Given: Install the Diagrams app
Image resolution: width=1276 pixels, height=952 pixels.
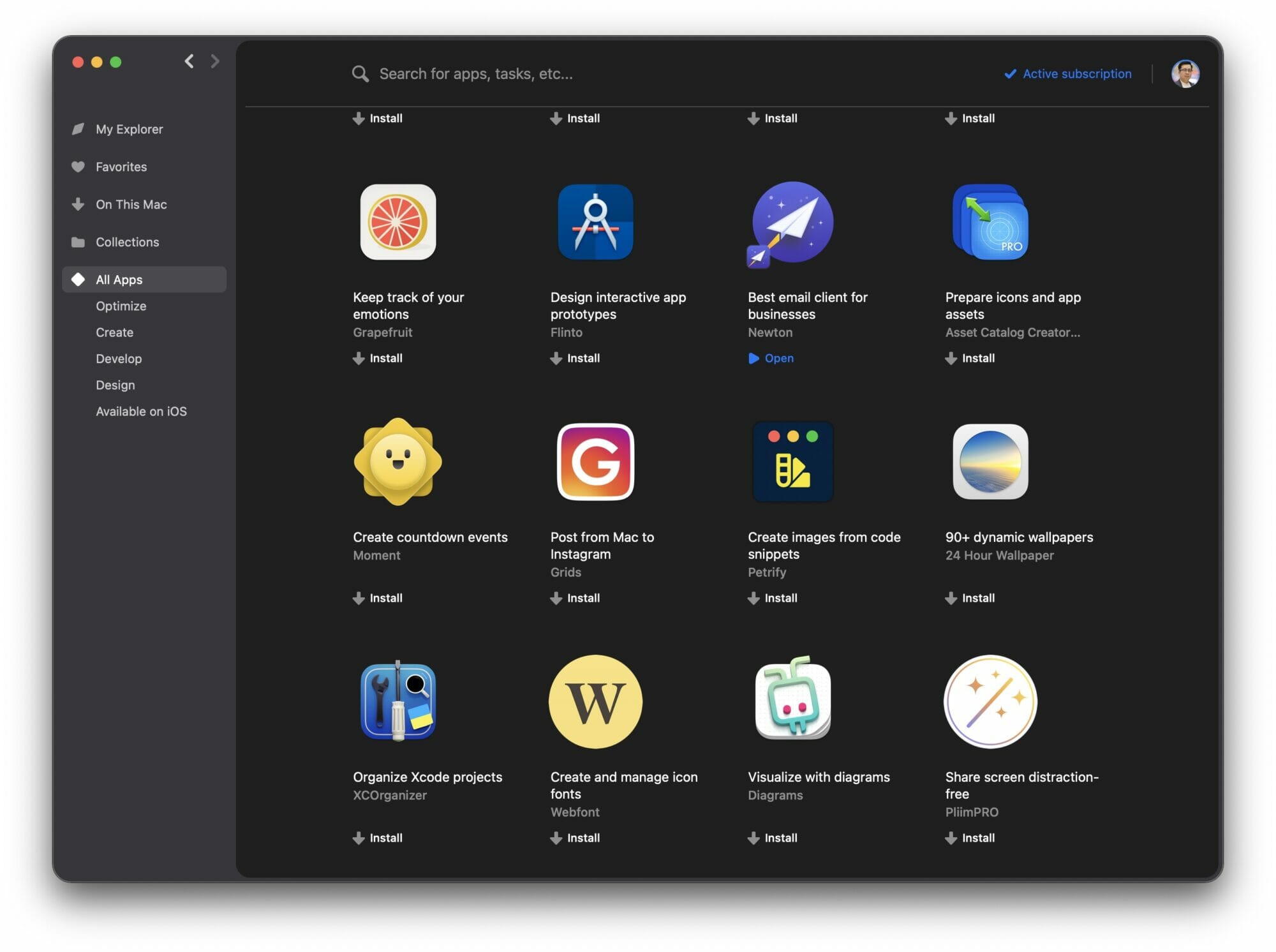Looking at the screenshot, I should click(773, 838).
